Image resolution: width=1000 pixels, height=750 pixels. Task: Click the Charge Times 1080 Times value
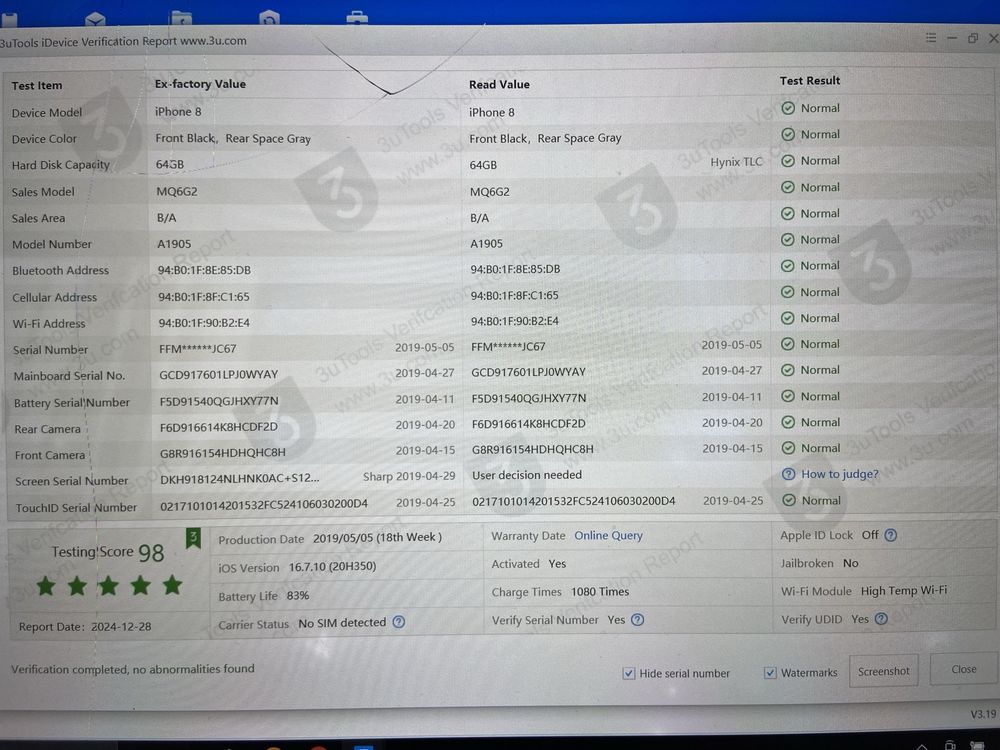click(599, 592)
